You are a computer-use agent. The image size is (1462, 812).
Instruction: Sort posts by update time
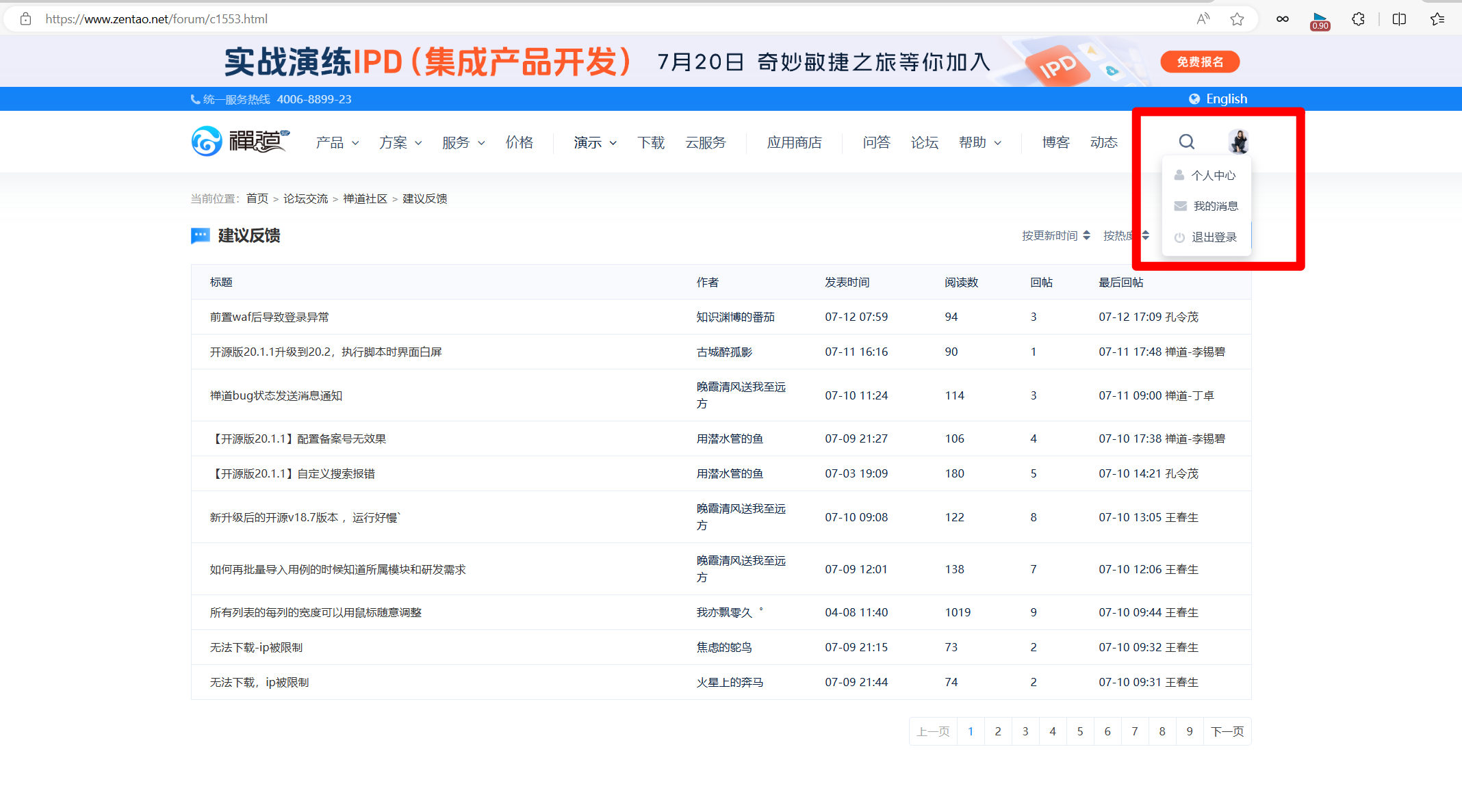1055,235
